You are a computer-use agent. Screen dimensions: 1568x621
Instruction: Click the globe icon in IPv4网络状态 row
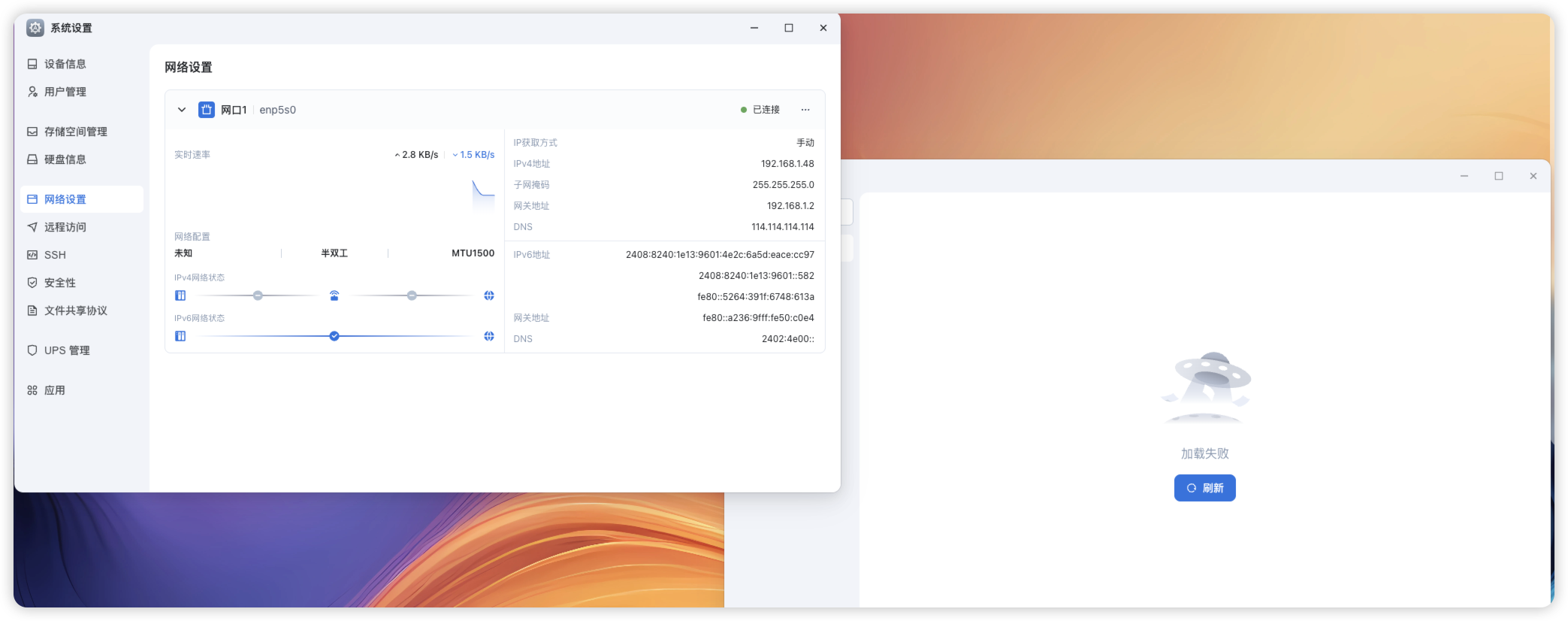click(489, 295)
